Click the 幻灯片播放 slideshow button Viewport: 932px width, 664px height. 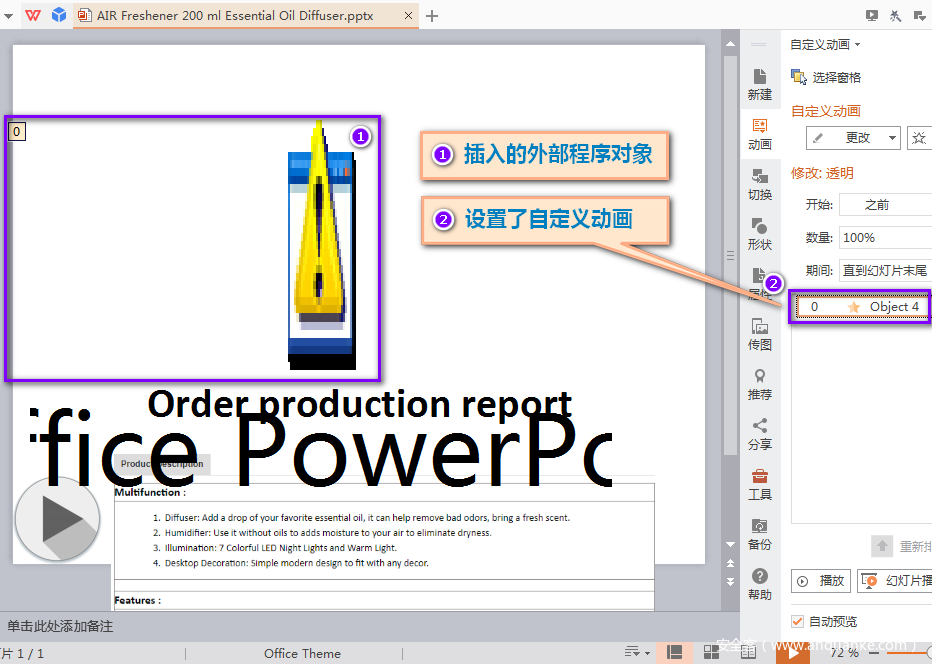(x=893, y=580)
